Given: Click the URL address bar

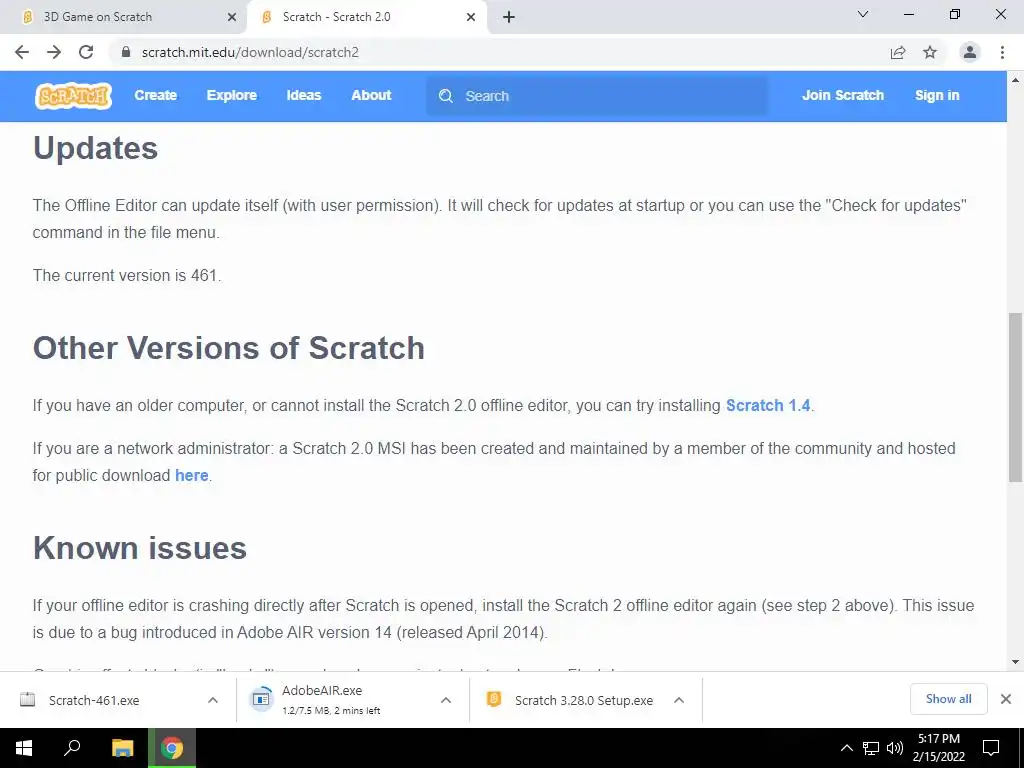Looking at the screenshot, I should 503,52.
